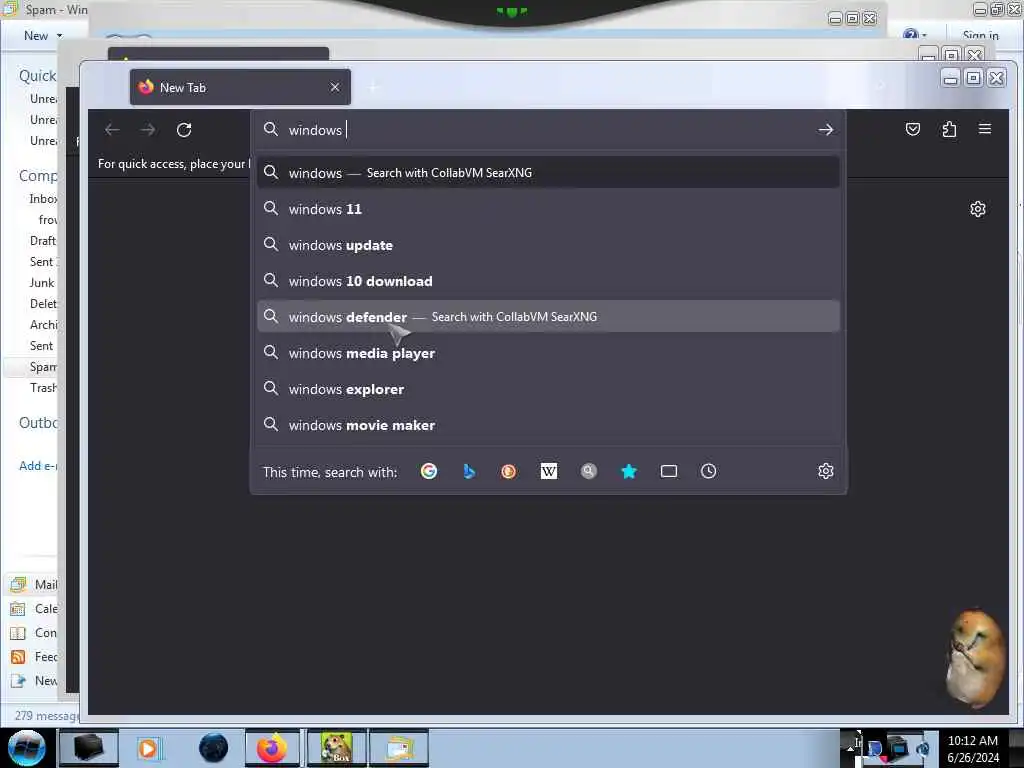Open the Firefox hamburger menu
This screenshot has width=1024, height=768.
(985, 129)
